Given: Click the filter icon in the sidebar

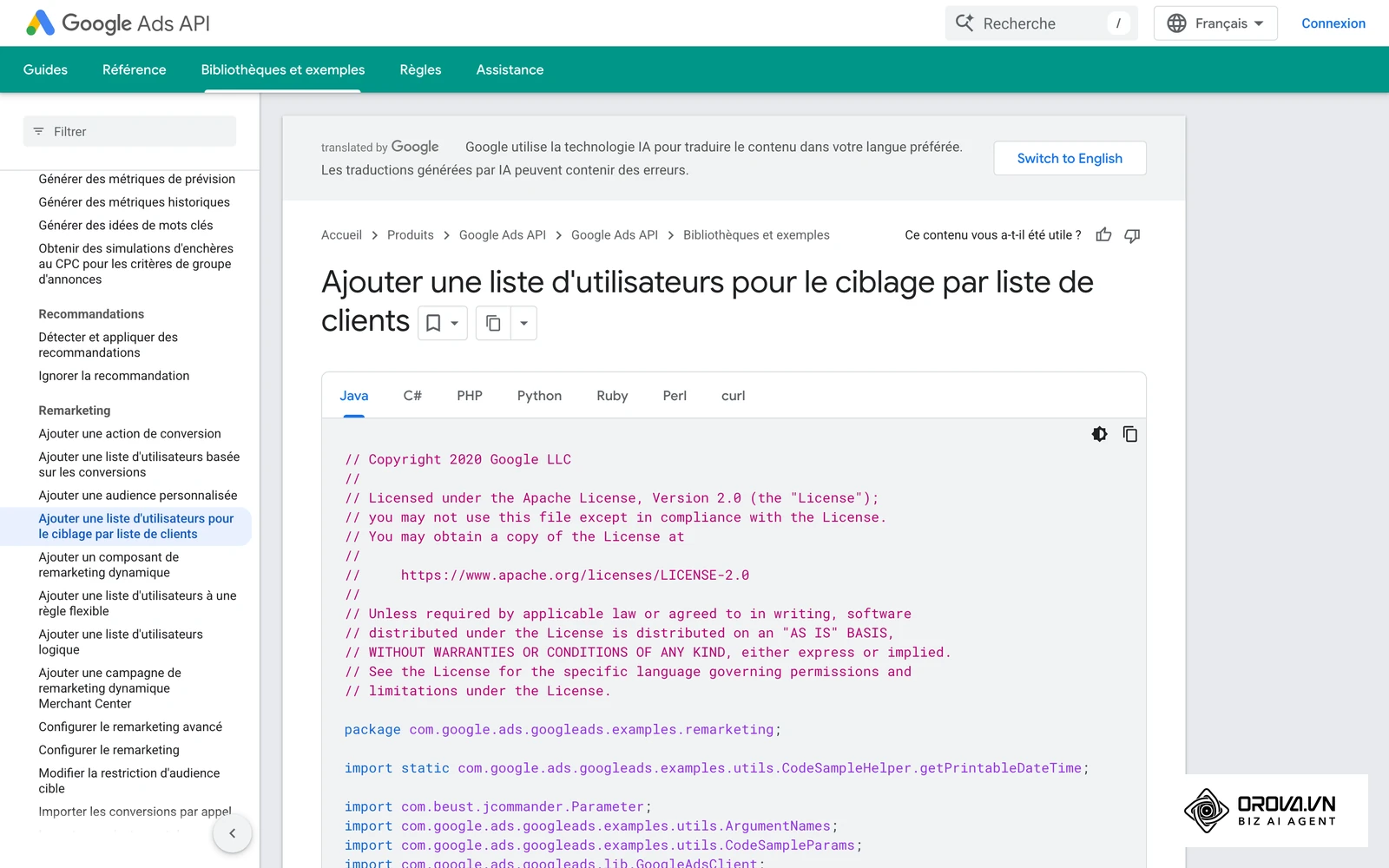Looking at the screenshot, I should [38, 132].
